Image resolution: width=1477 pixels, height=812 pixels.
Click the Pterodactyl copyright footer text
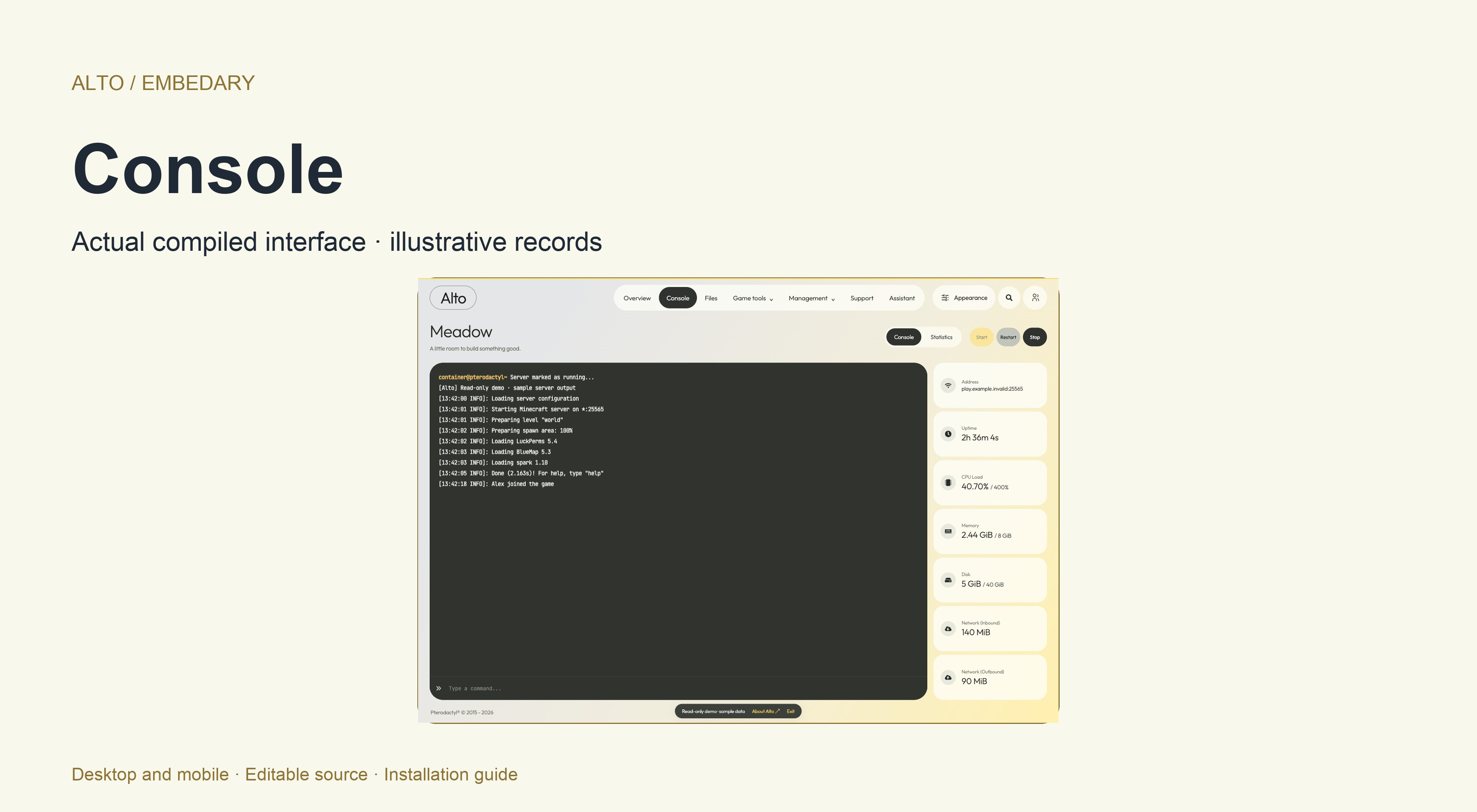pos(462,712)
